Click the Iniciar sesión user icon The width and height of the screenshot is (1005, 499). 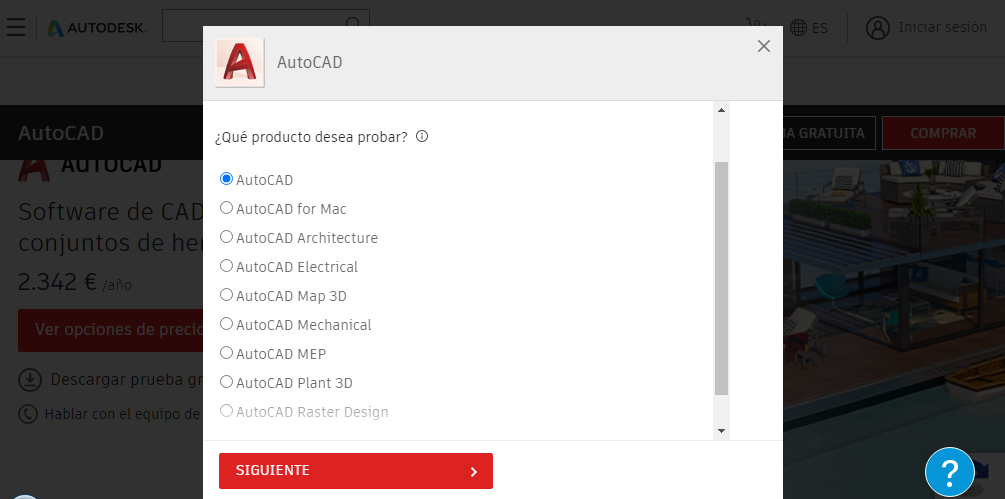pos(878,28)
